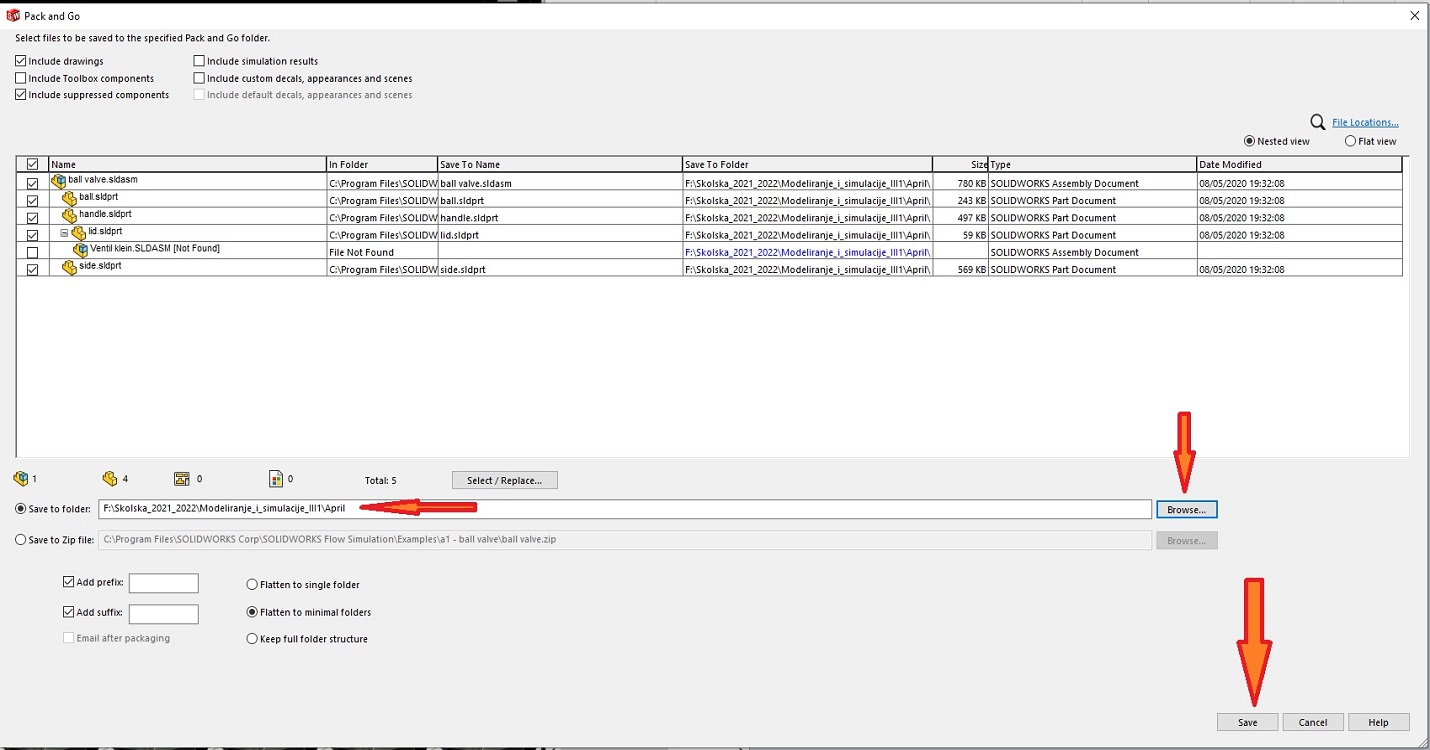Choose Keep full folder structure
The height and width of the screenshot is (750, 1430).
tap(252, 639)
